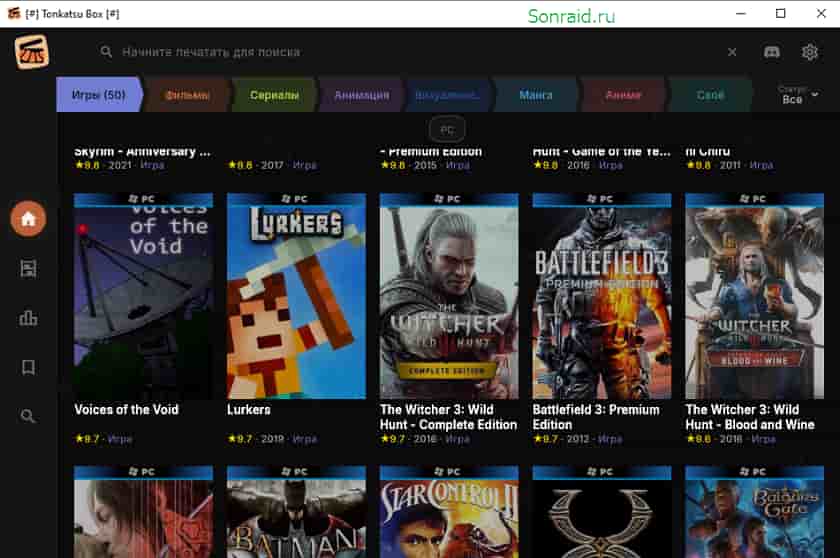
Task: Click the 'PC' platform filter chip
Action: click(x=447, y=130)
